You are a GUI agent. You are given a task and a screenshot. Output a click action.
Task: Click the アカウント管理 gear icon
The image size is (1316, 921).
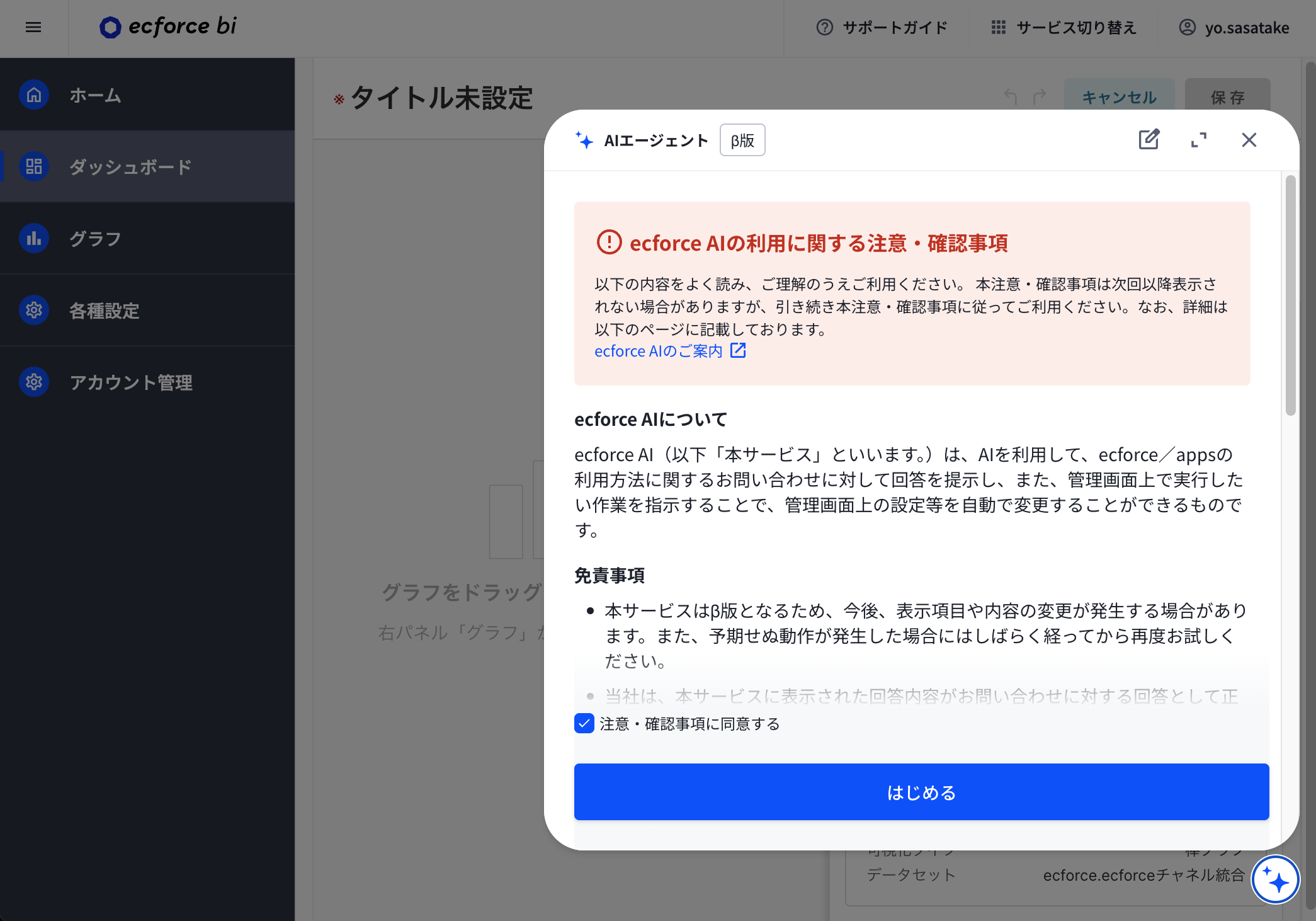pyautogui.click(x=34, y=382)
